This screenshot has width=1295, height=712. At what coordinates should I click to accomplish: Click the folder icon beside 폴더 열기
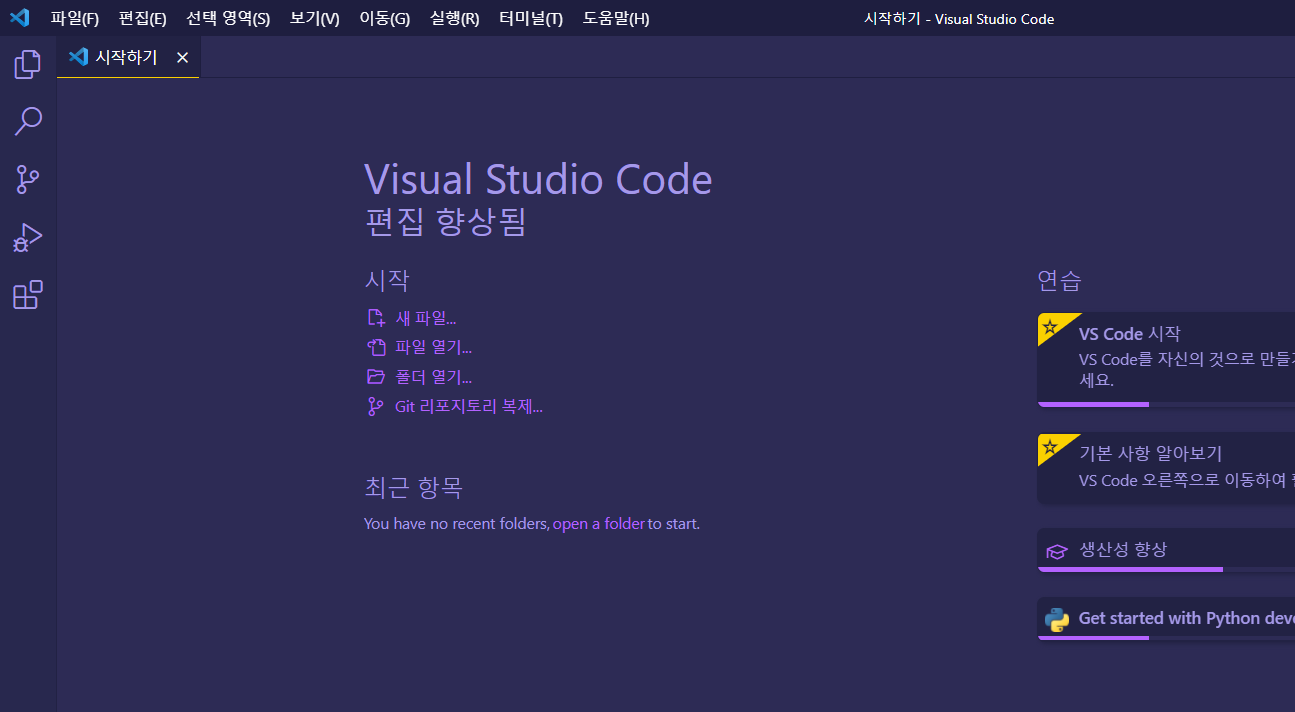coord(376,377)
